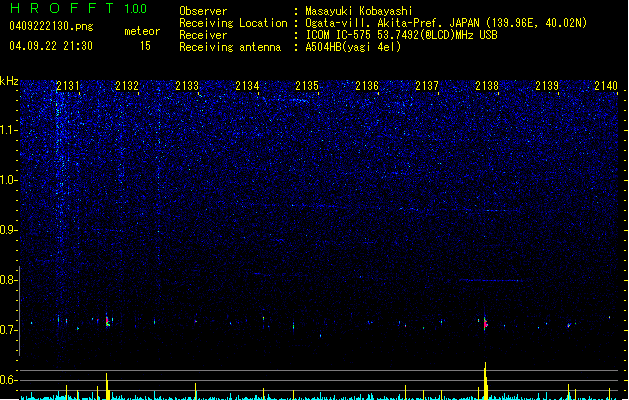Screen dimensions: 629x400
Task: Click the 0.8 kHz frequency label
Action: pyautogui.click(x=8, y=280)
